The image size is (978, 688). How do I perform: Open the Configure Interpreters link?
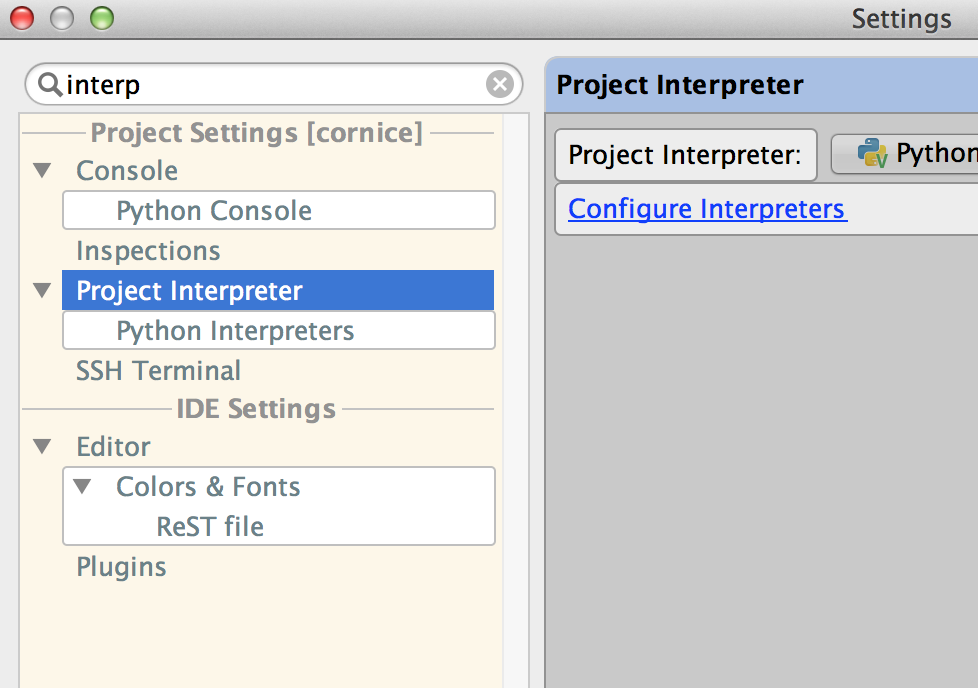click(707, 209)
